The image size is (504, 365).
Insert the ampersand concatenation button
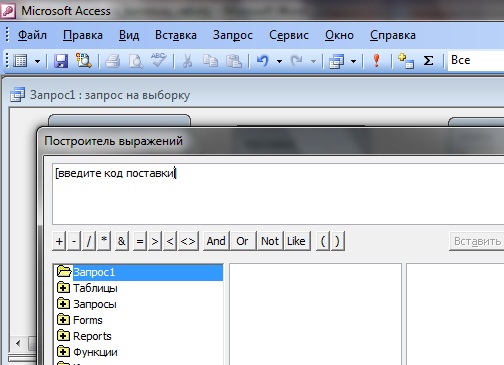pyautogui.click(x=121, y=241)
